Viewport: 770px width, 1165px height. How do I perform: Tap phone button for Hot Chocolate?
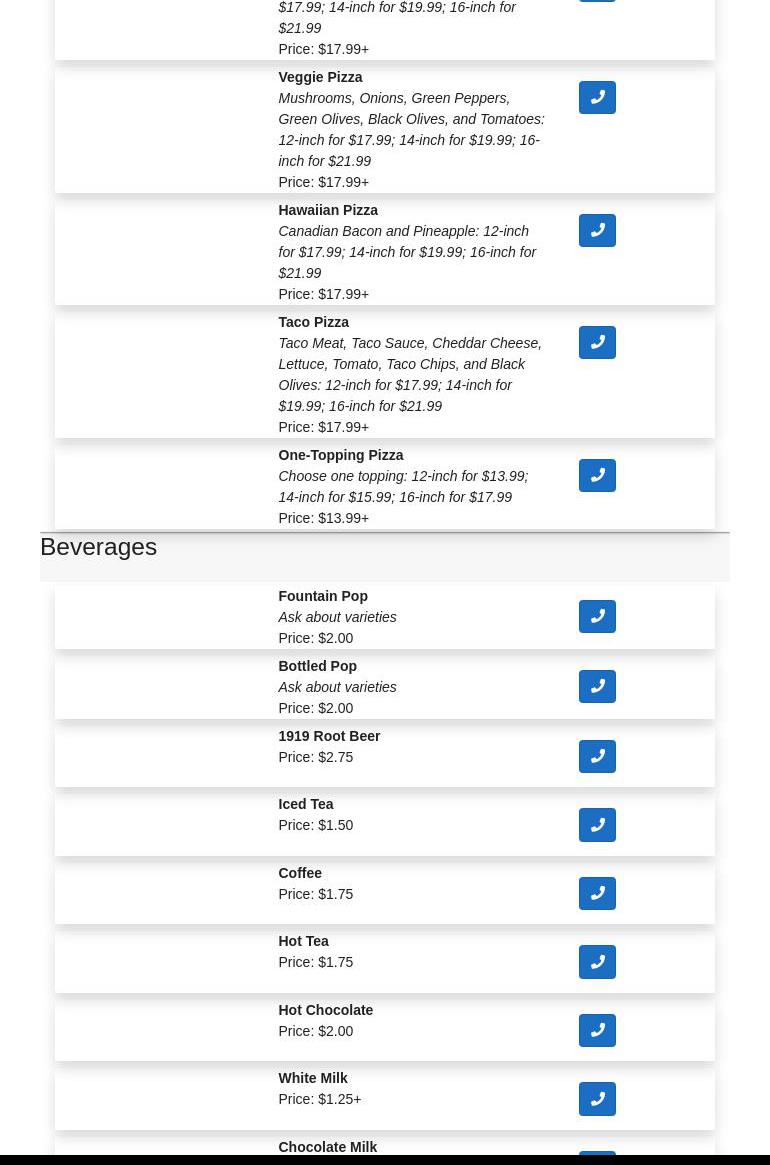597,1031
